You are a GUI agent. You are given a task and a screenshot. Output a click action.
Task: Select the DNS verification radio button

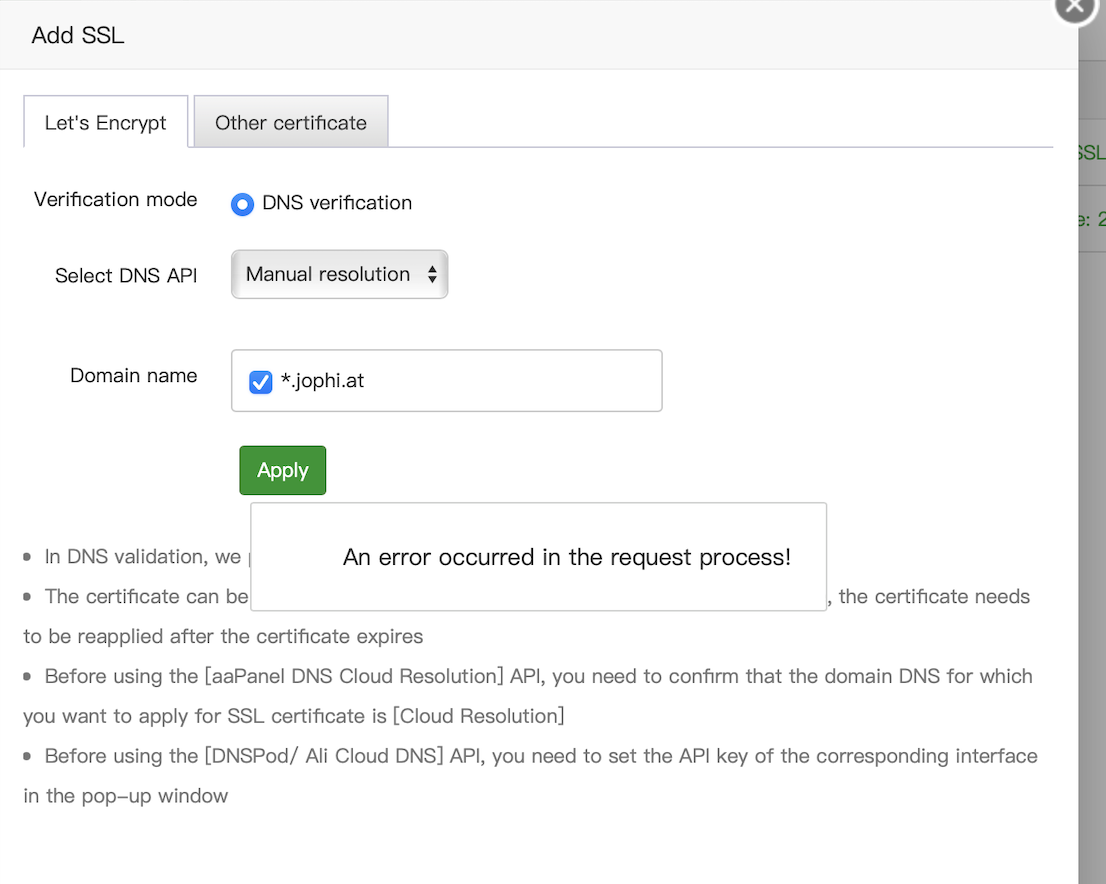pyautogui.click(x=242, y=204)
